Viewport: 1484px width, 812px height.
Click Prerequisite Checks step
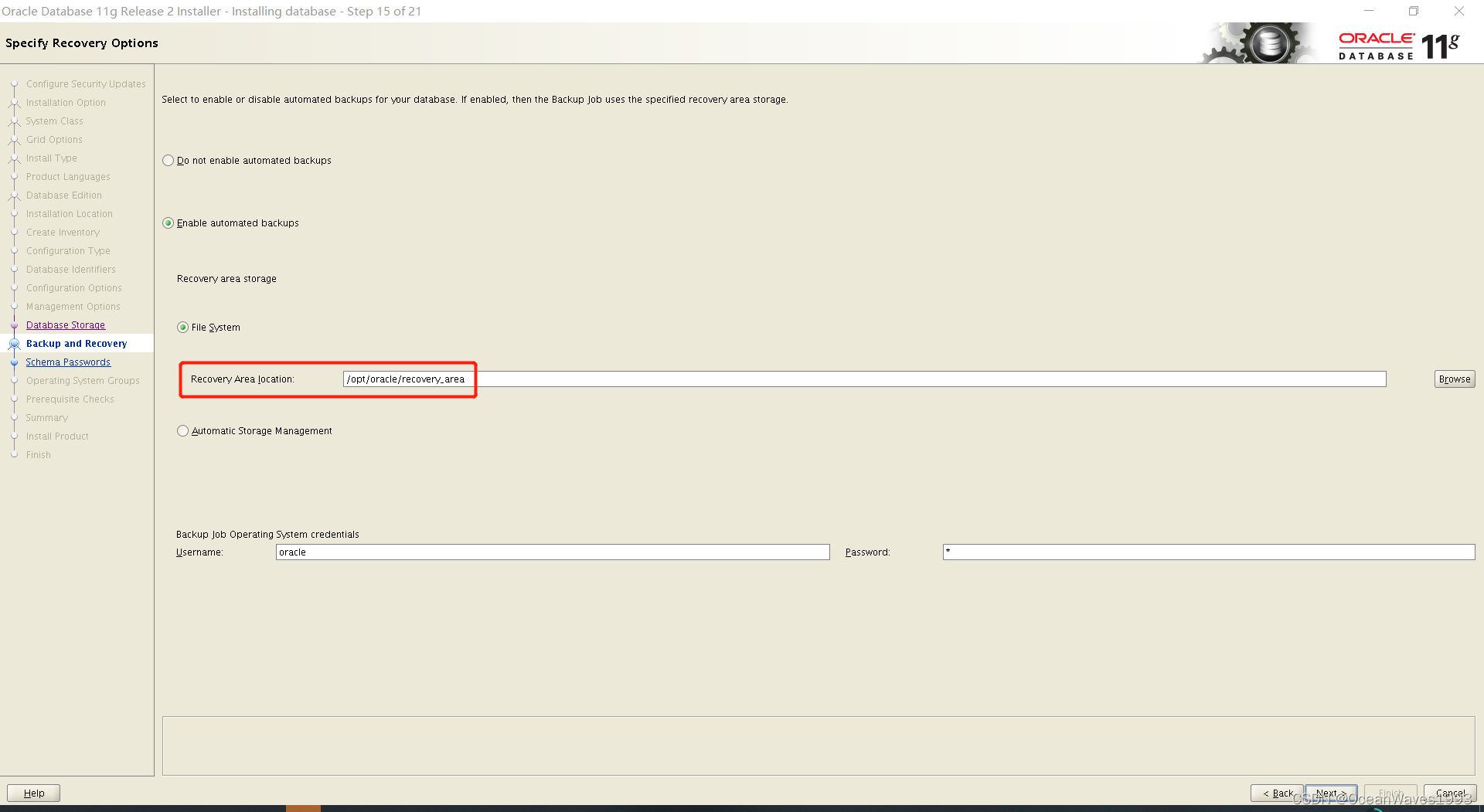tap(70, 399)
